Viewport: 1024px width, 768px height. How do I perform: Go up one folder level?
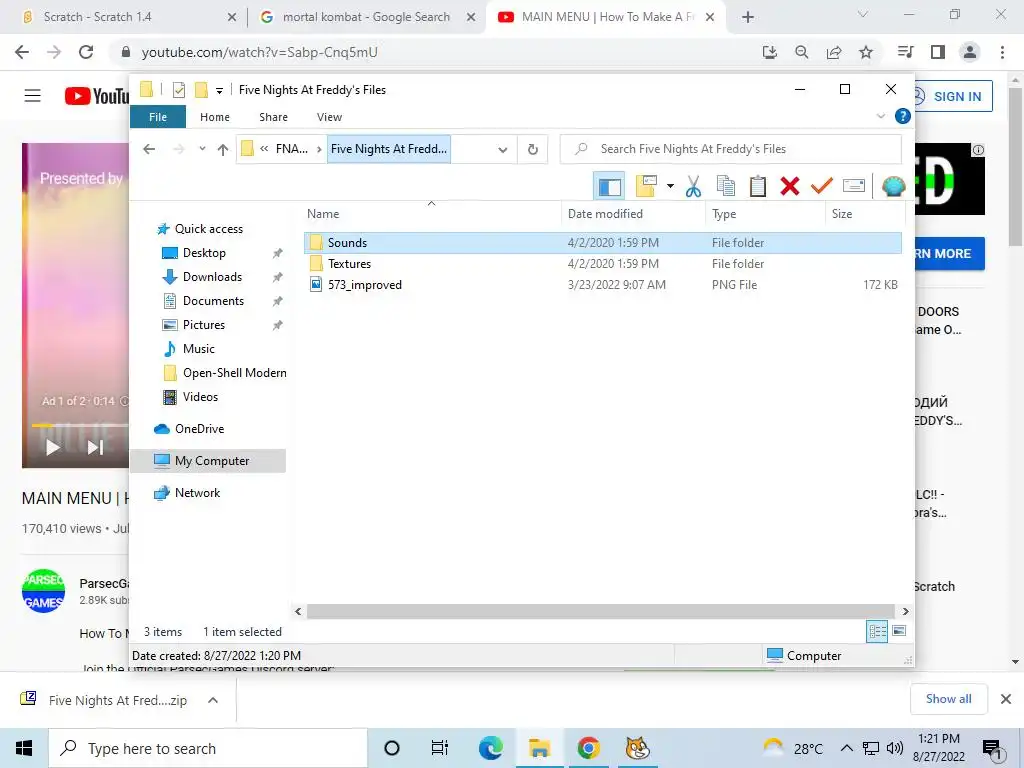(223, 150)
